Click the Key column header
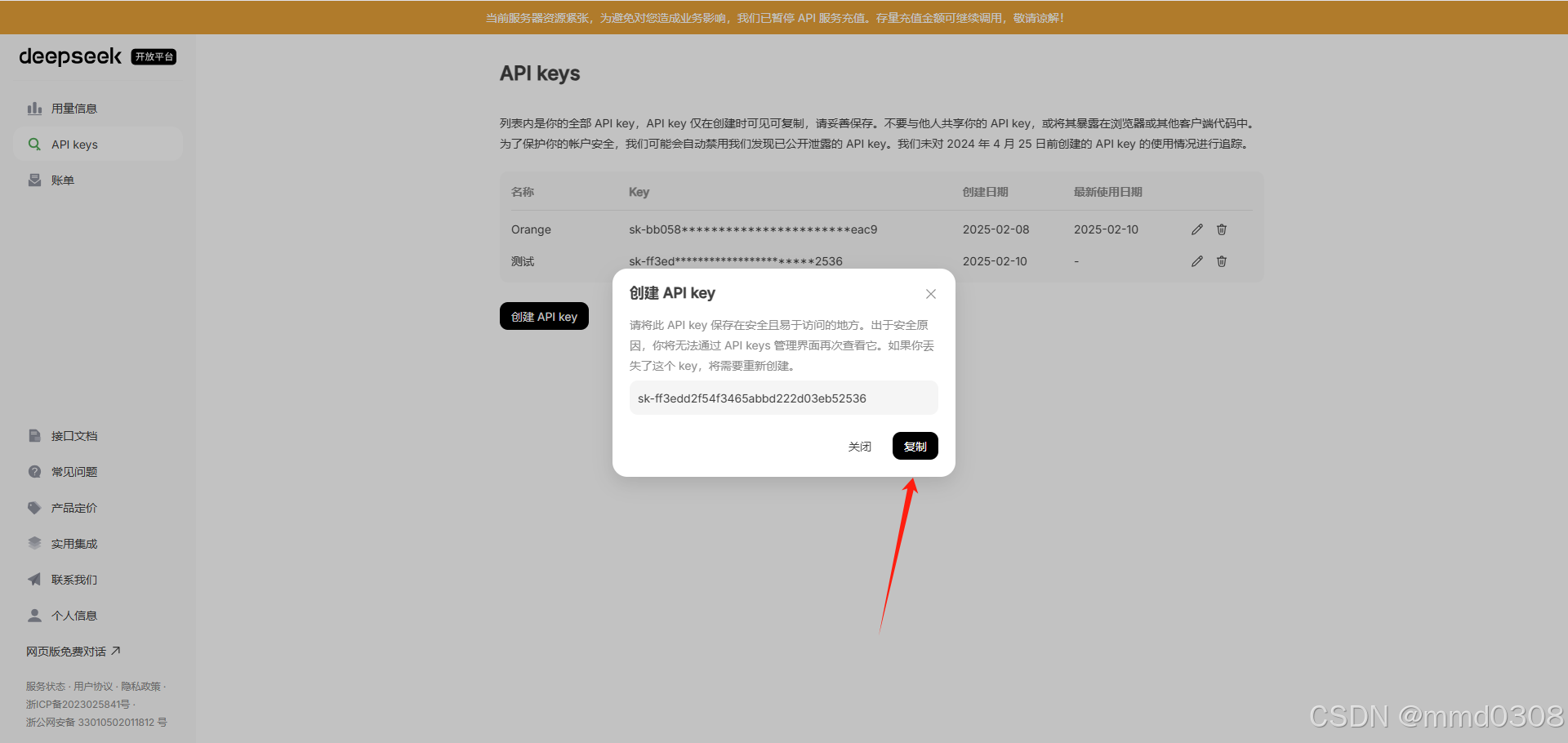Viewport: 1568px width, 743px height. click(x=639, y=192)
